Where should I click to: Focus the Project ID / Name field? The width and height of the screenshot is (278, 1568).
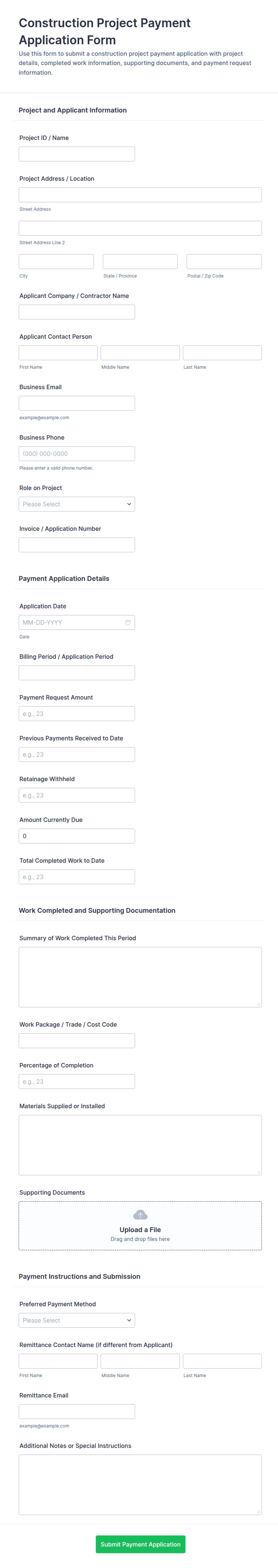pos(77,154)
